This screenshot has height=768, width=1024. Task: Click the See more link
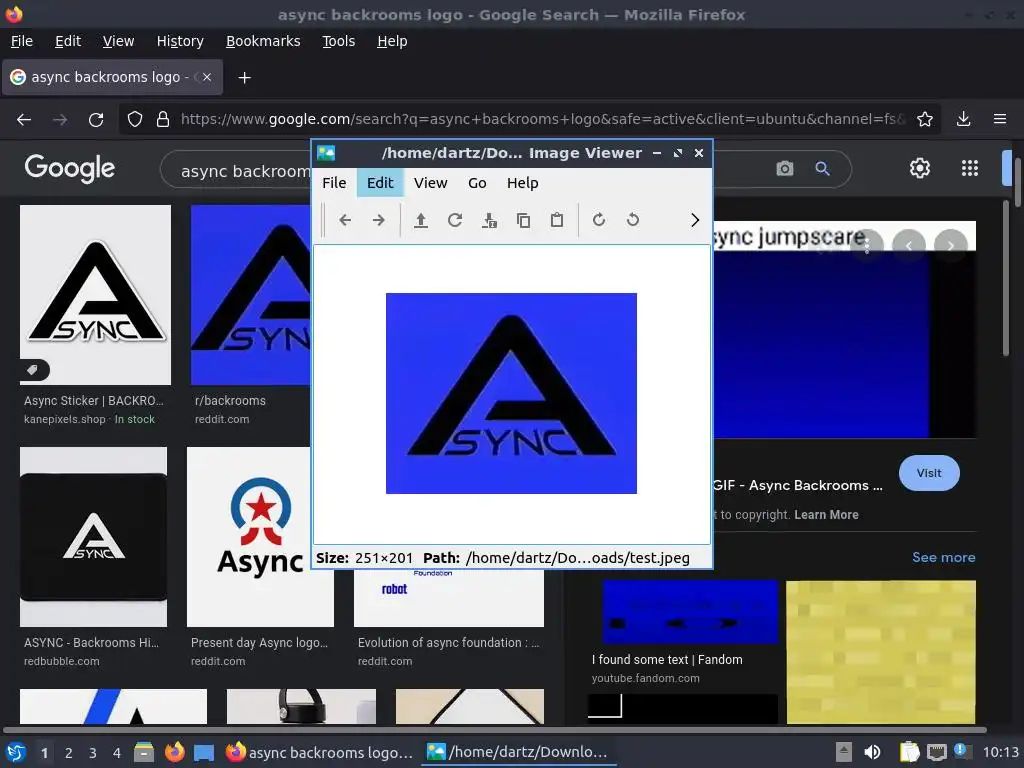[x=944, y=557]
